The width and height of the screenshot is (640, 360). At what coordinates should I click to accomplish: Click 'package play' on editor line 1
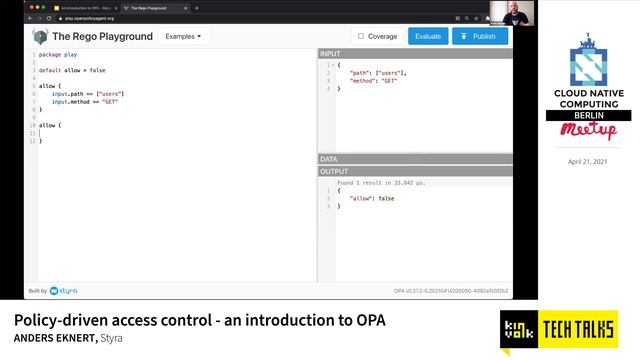pos(58,54)
